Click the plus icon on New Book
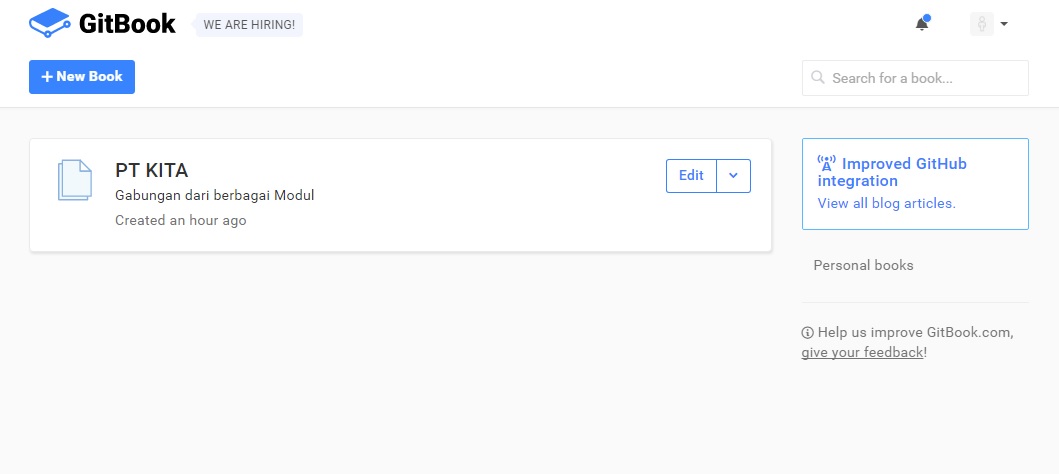1059x474 pixels. click(47, 77)
